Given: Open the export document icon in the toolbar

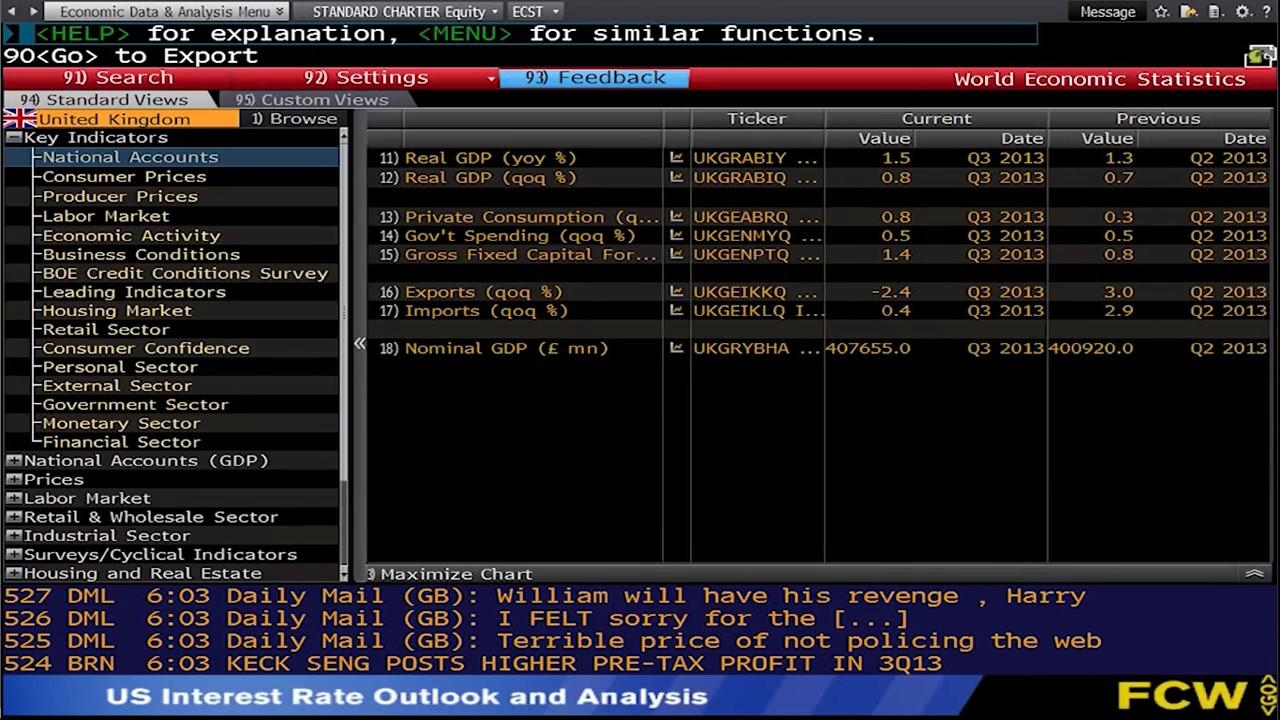Looking at the screenshot, I should [x=1215, y=12].
